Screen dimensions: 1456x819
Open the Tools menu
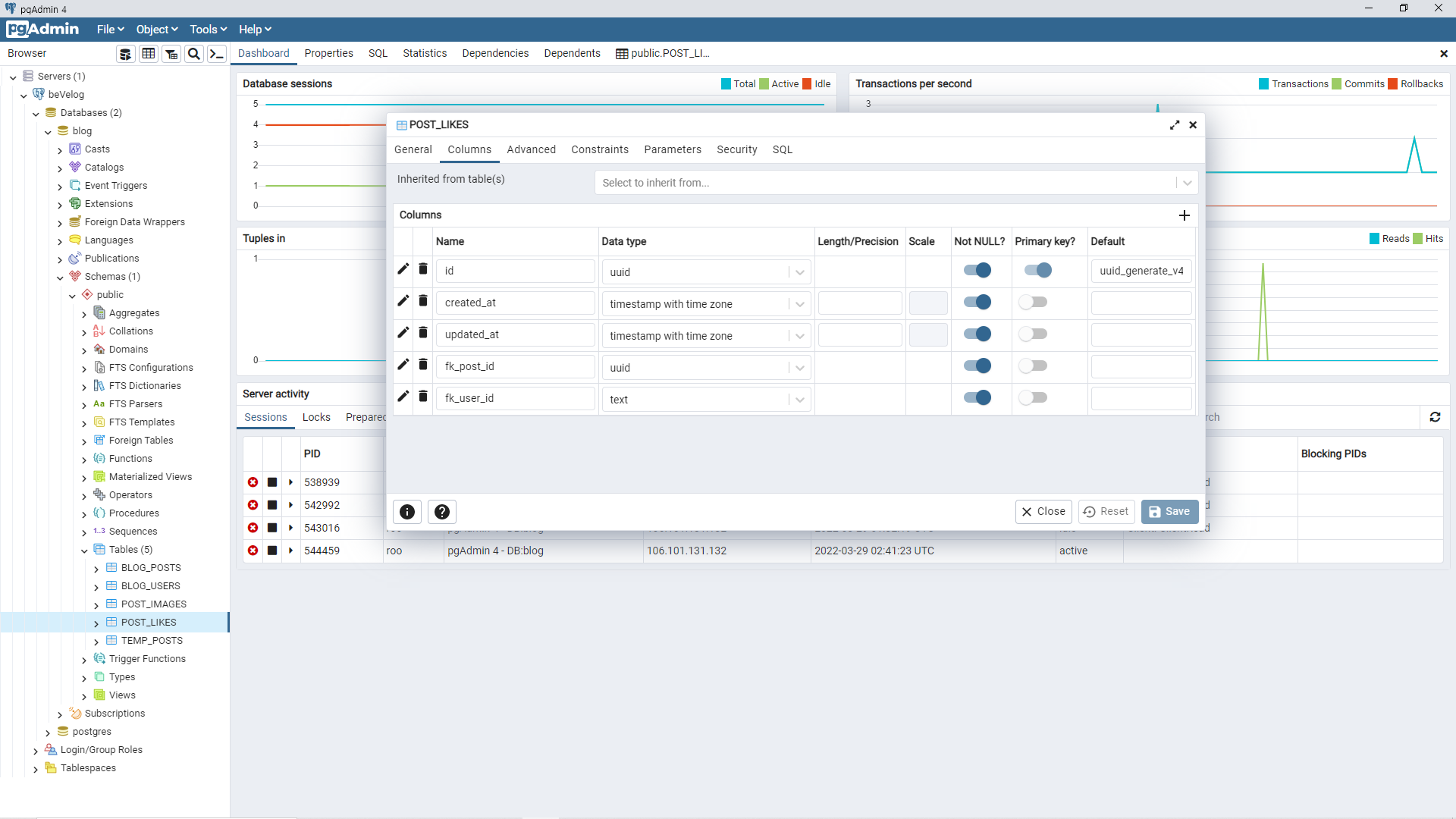click(209, 30)
